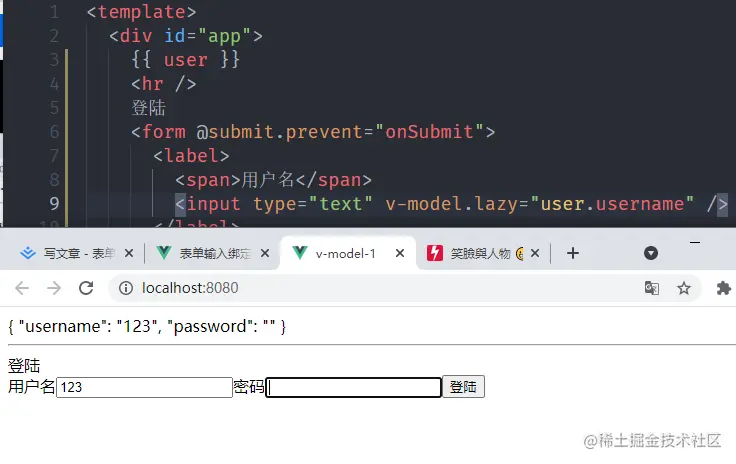736x464 pixels.
Task: Click the <hr /> tag on line 4
Action: [163, 84]
